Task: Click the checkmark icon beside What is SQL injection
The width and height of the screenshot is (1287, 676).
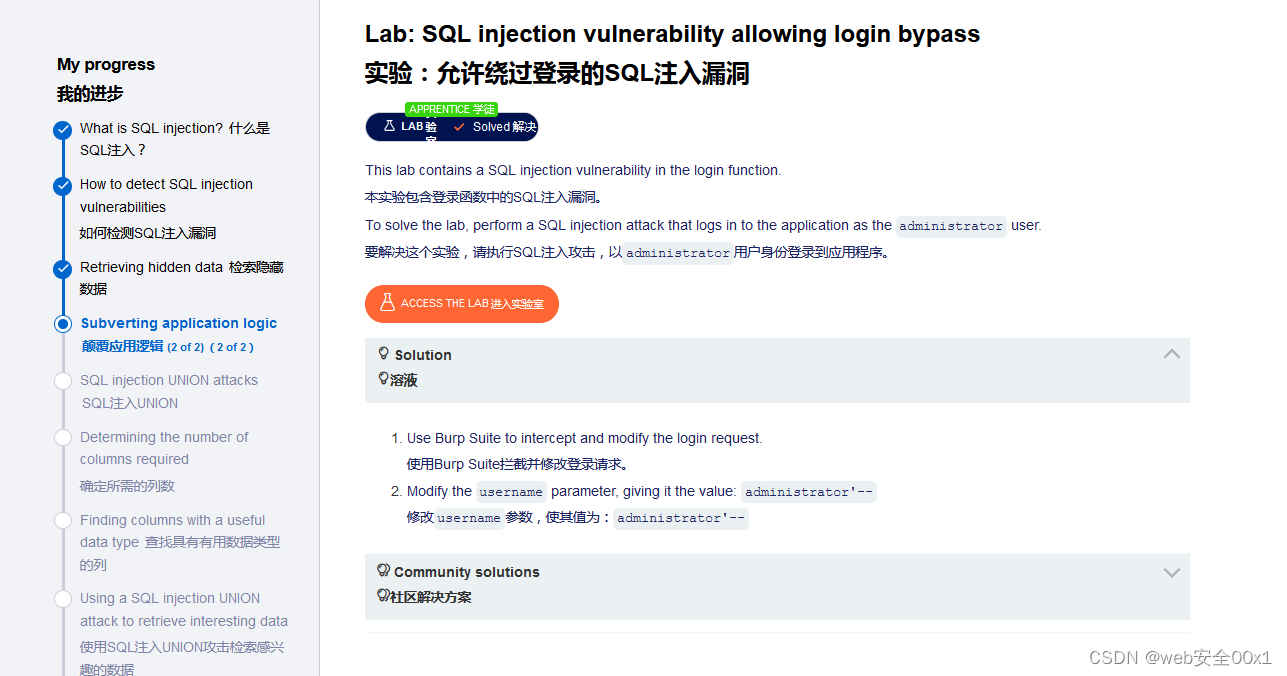Action: coord(62,129)
